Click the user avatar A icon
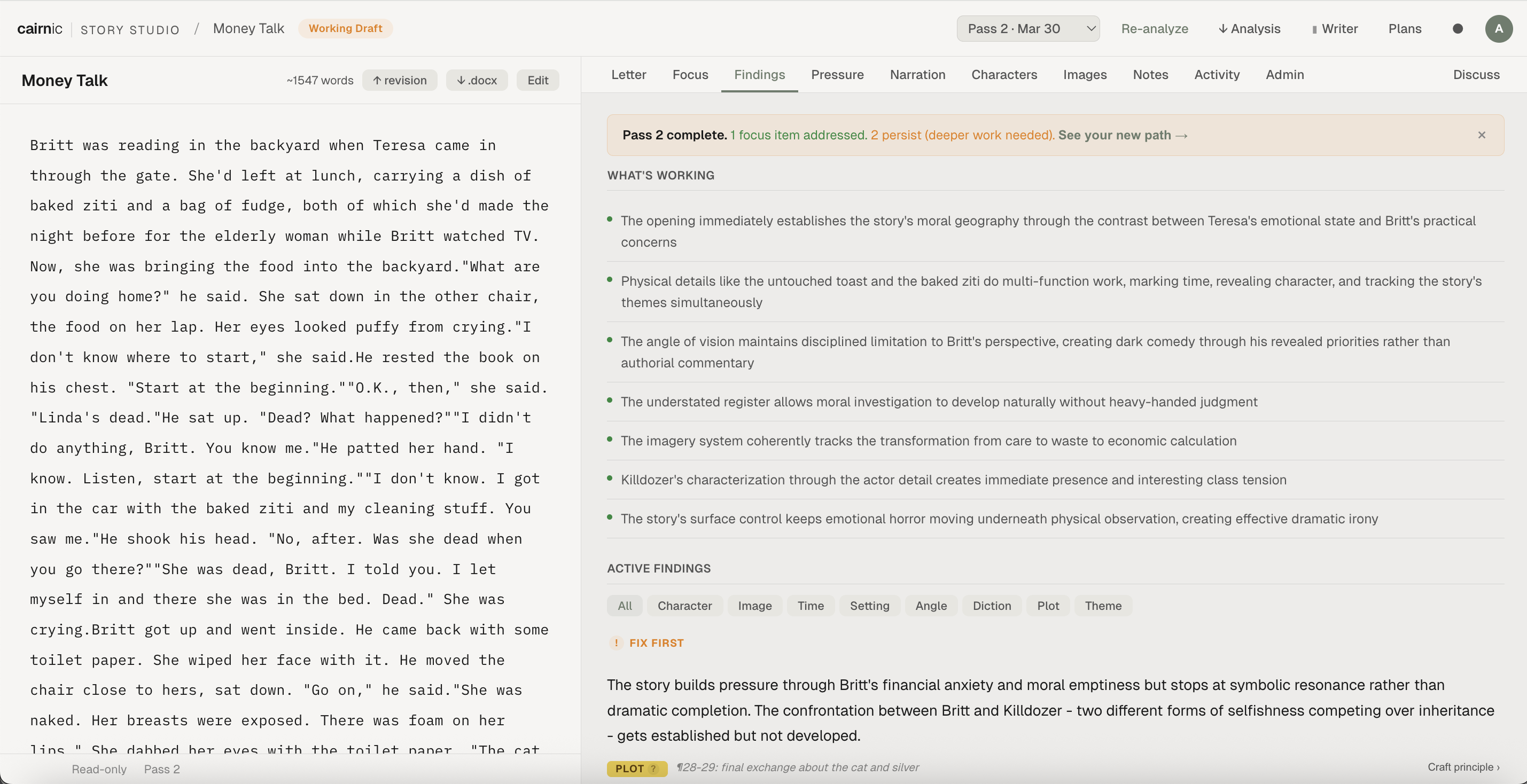The width and height of the screenshot is (1527, 784). click(x=1498, y=28)
